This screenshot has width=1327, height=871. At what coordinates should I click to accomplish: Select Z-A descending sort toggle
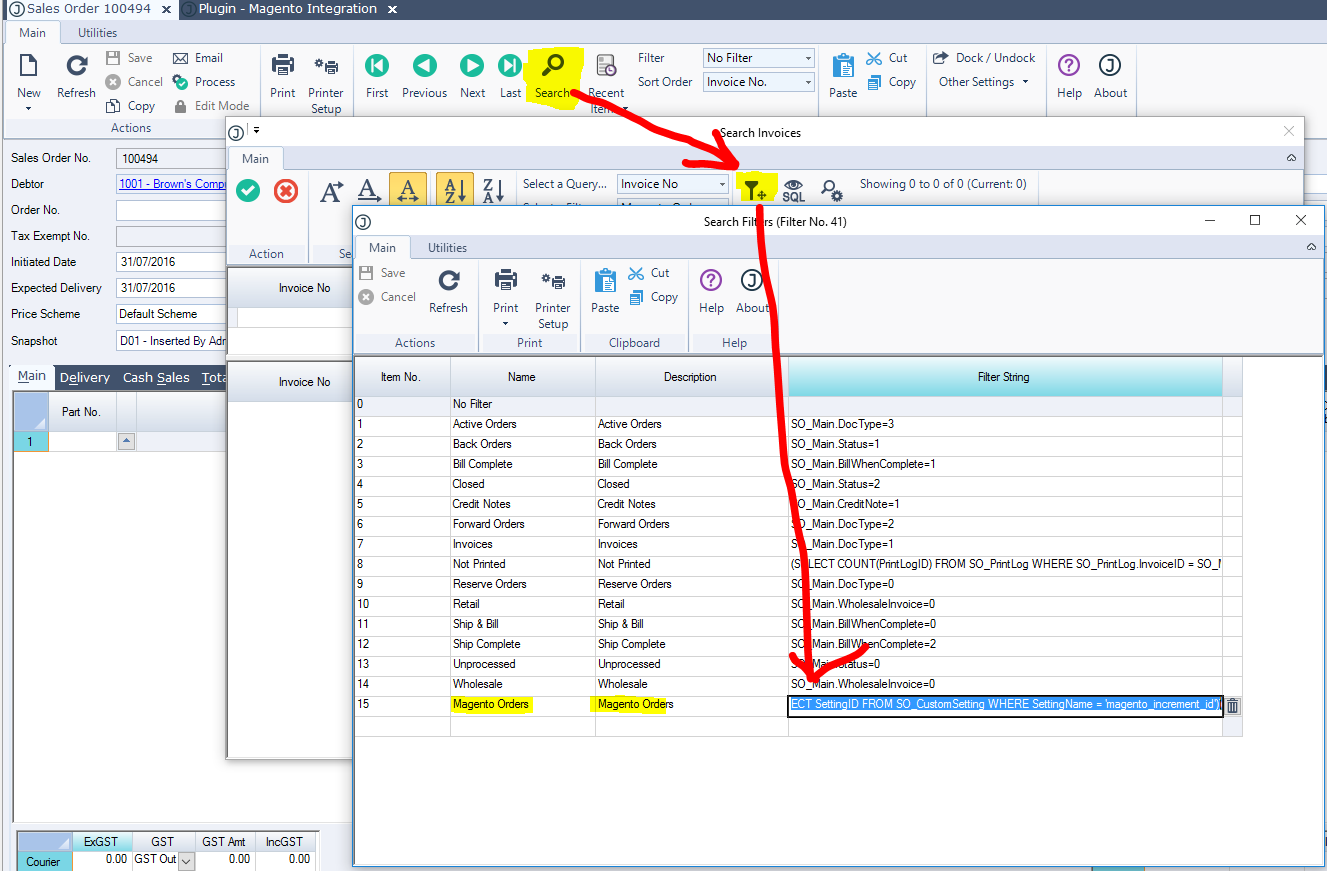(493, 190)
